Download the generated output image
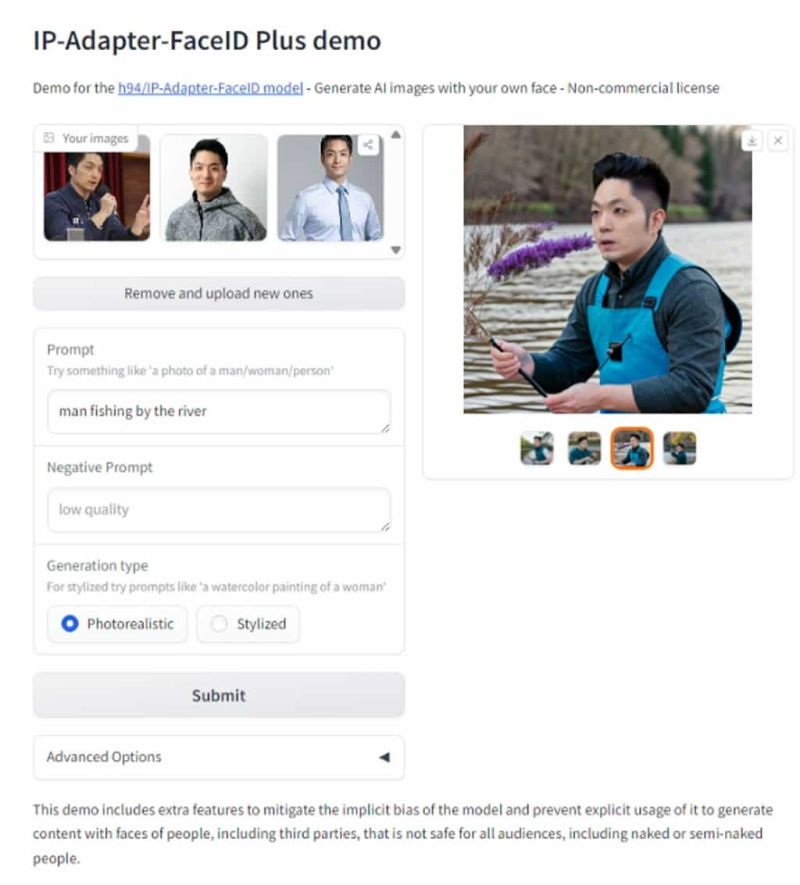The image size is (800, 885). tap(752, 141)
